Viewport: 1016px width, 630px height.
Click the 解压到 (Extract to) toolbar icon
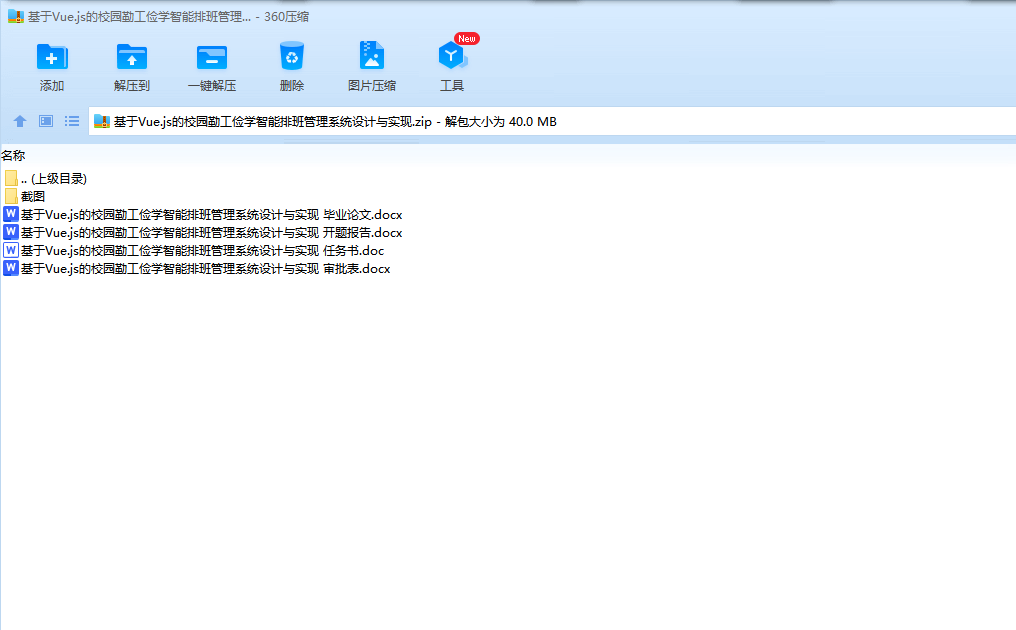(132, 57)
